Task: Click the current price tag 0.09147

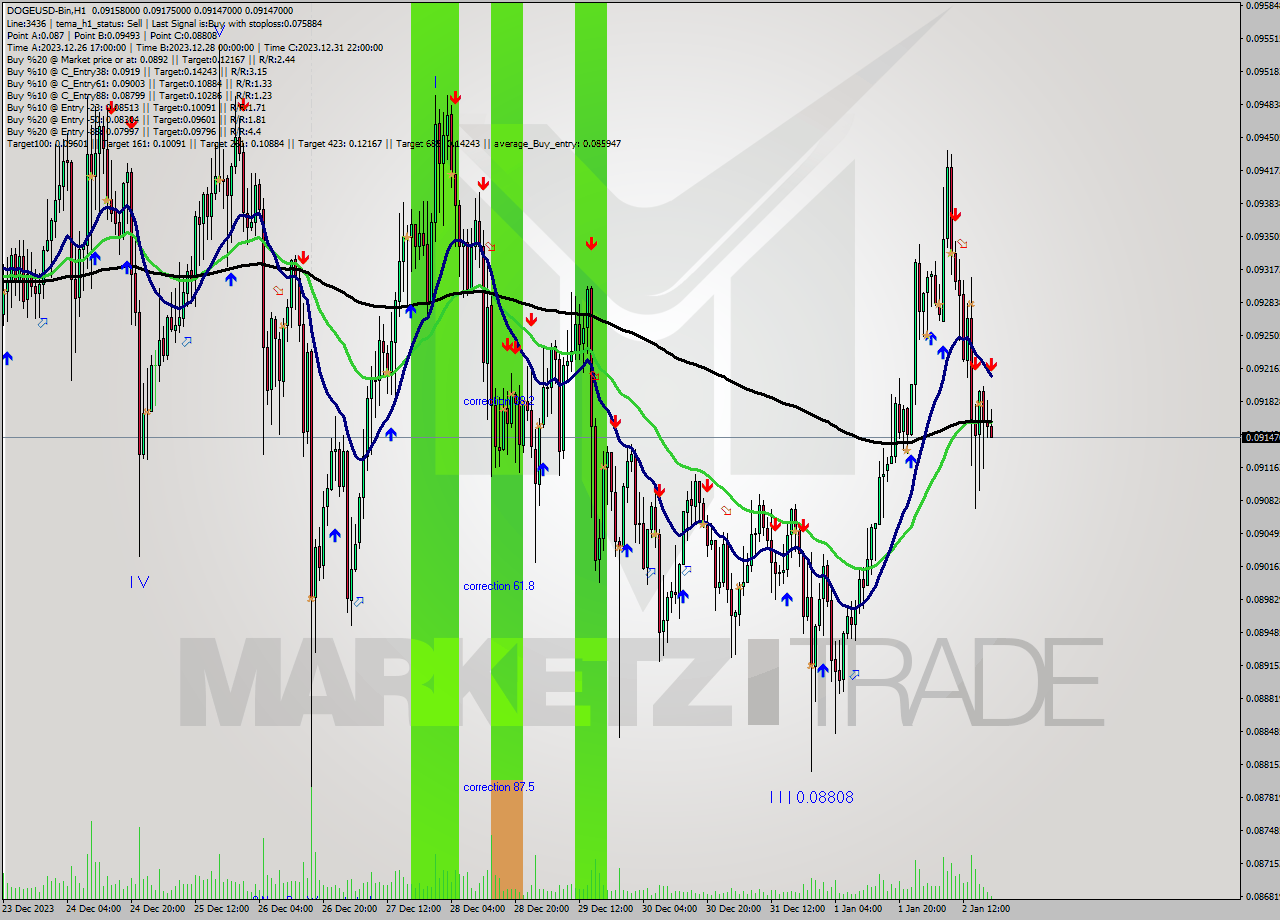Action: (x=1260, y=437)
